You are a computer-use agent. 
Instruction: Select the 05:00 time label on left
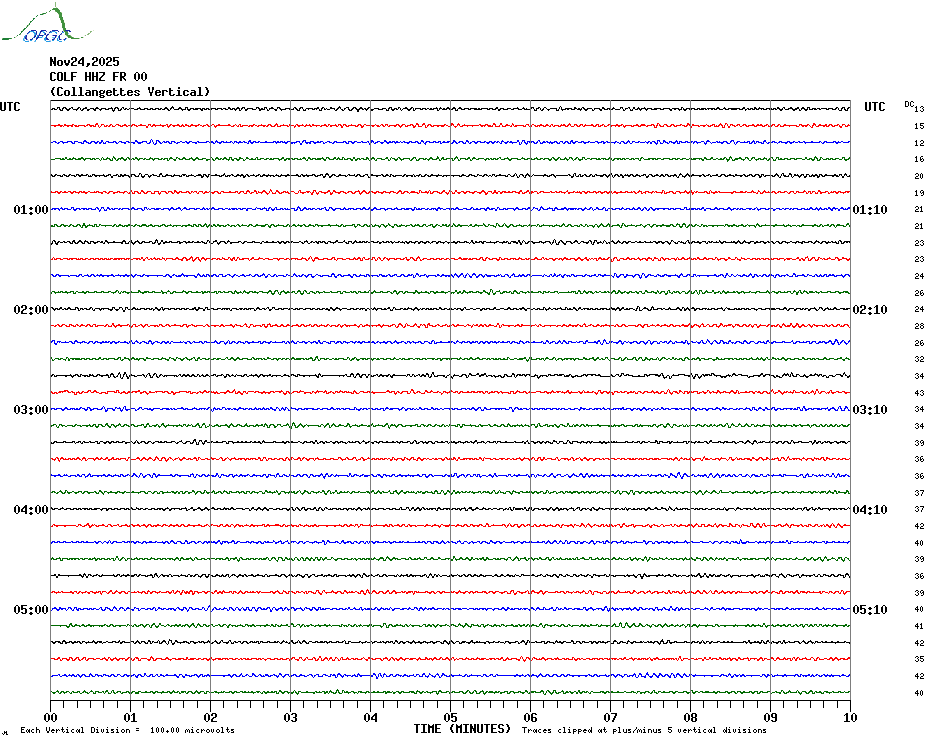click(31, 610)
